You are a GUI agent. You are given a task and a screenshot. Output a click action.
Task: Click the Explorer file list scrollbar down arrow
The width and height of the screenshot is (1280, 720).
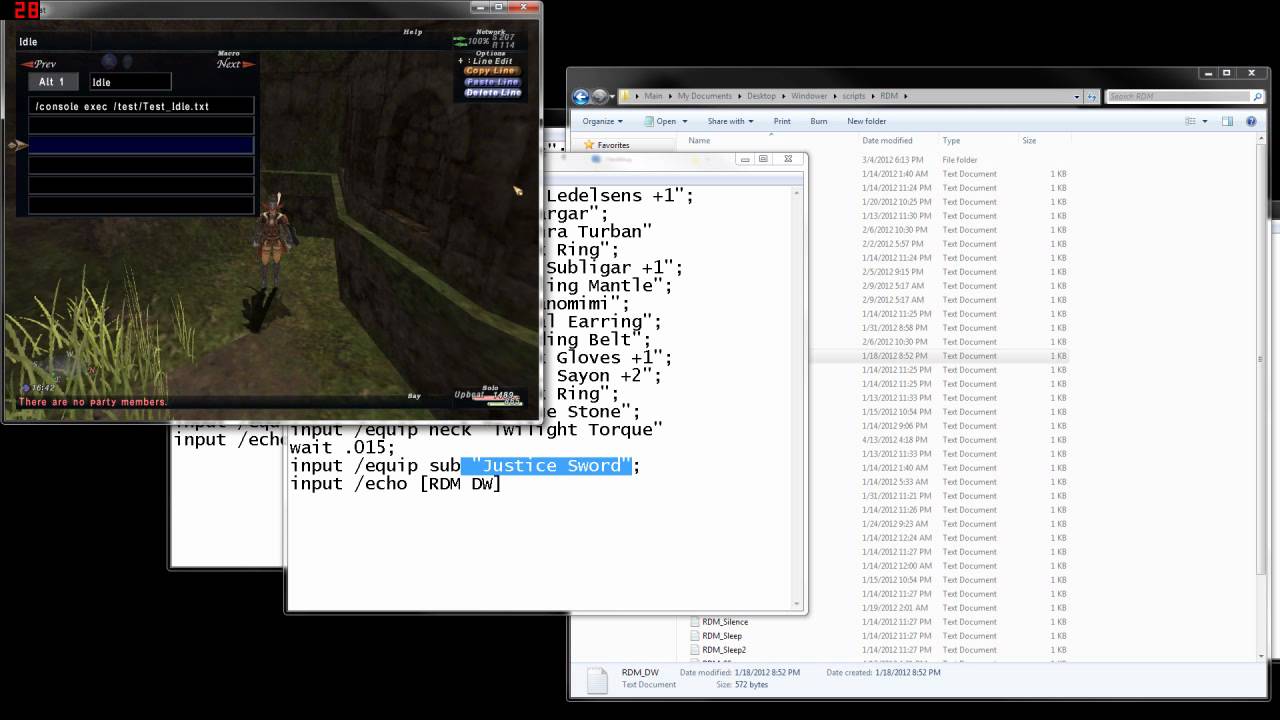[1263, 656]
